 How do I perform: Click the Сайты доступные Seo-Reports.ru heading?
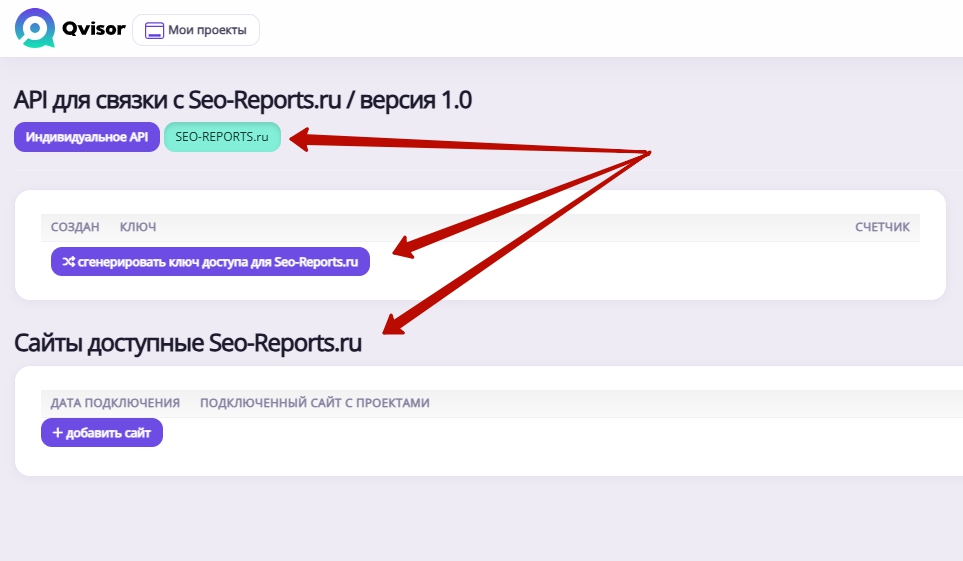188,343
